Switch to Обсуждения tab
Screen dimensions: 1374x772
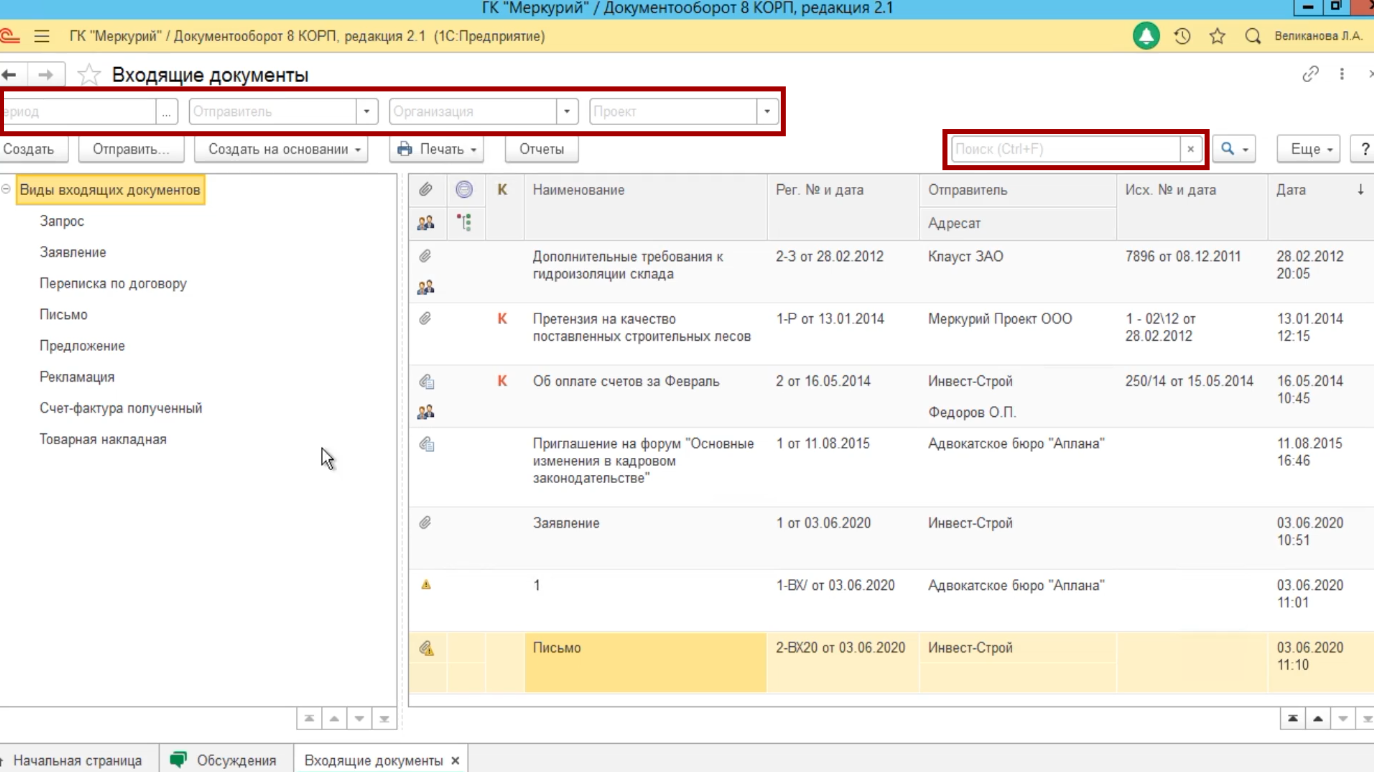223,760
